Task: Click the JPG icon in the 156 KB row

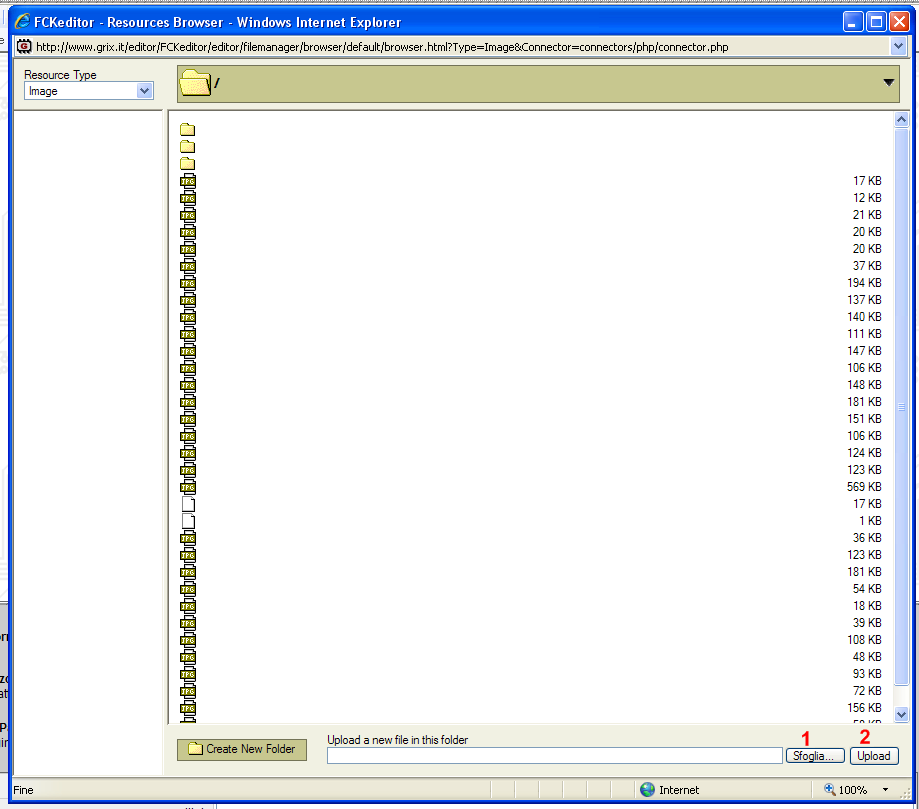Action: click(188, 708)
